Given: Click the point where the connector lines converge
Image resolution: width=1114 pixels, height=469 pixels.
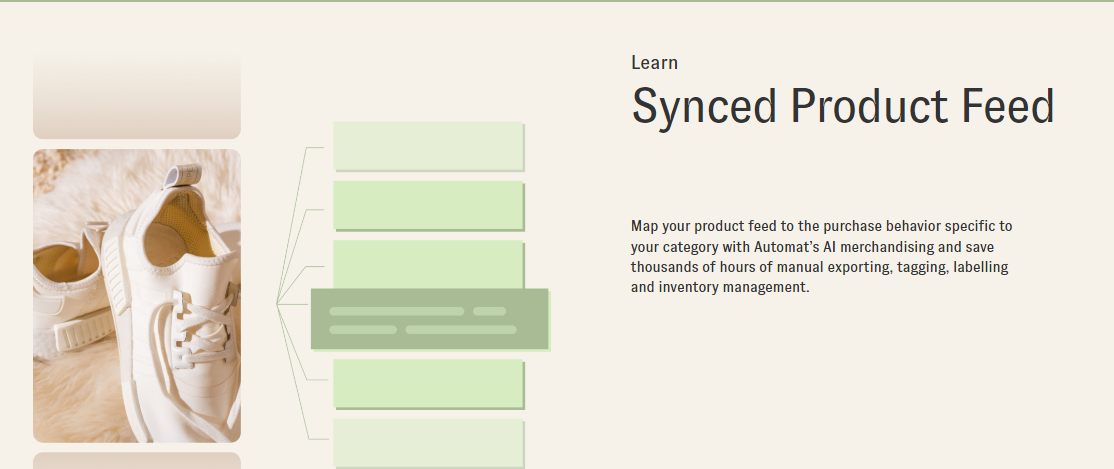Looking at the screenshot, I should coord(277,303).
